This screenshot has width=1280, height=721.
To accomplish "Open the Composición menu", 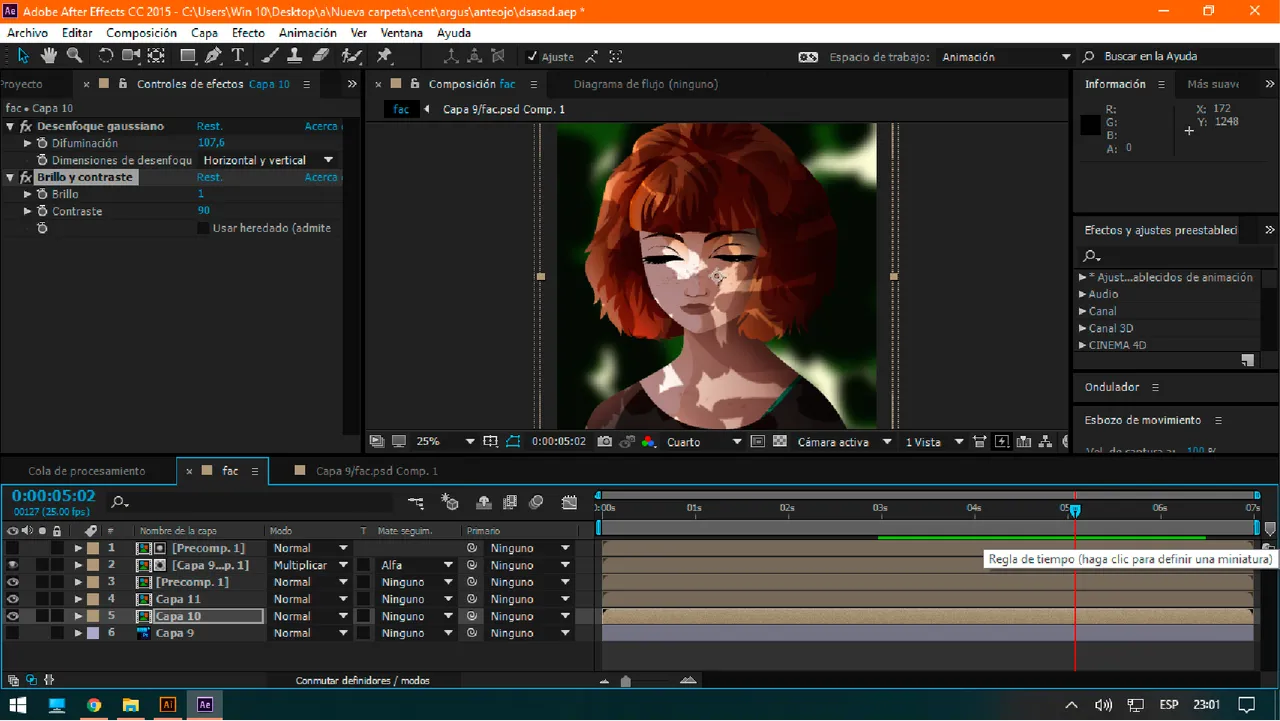I will point(141,33).
